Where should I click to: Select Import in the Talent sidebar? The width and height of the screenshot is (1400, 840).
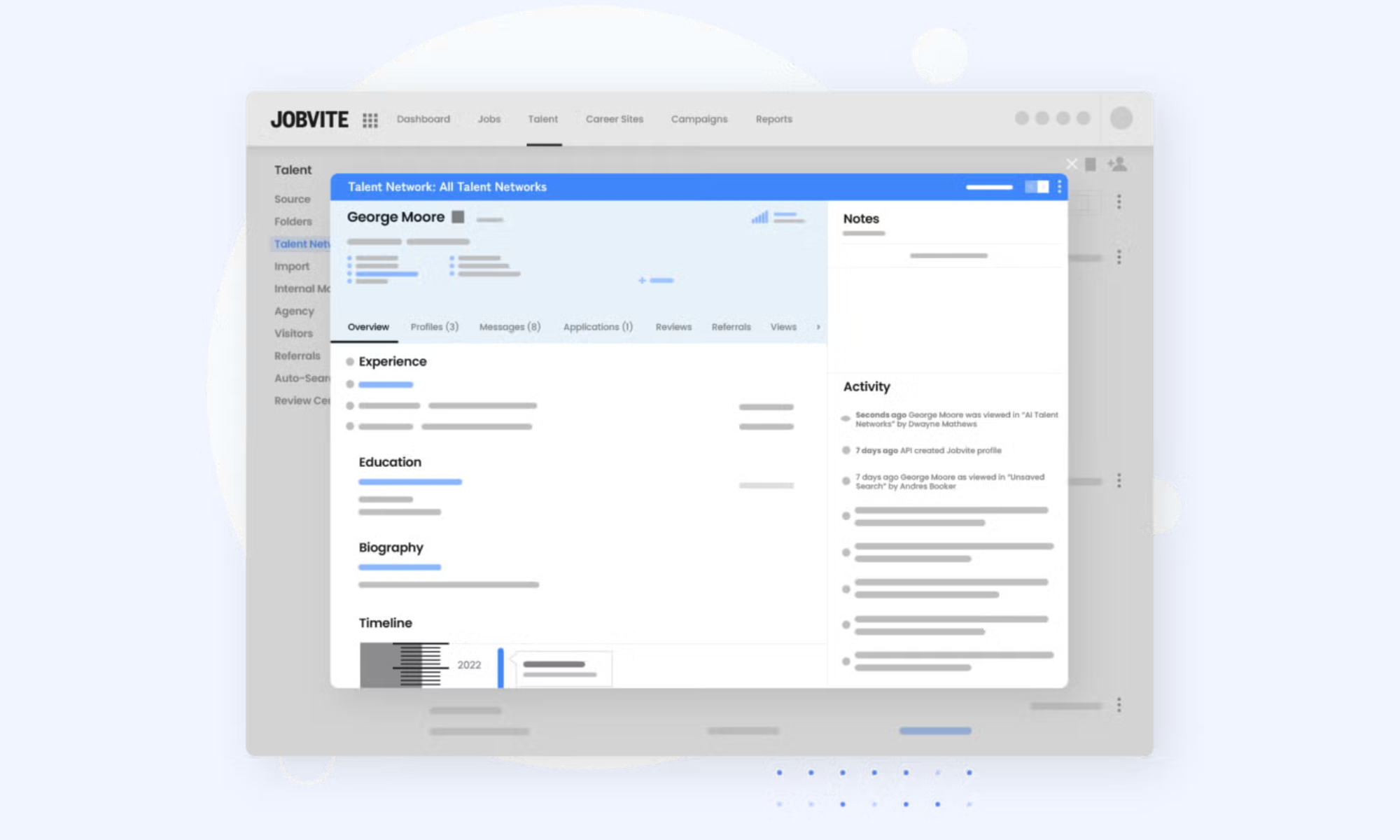click(x=292, y=266)
